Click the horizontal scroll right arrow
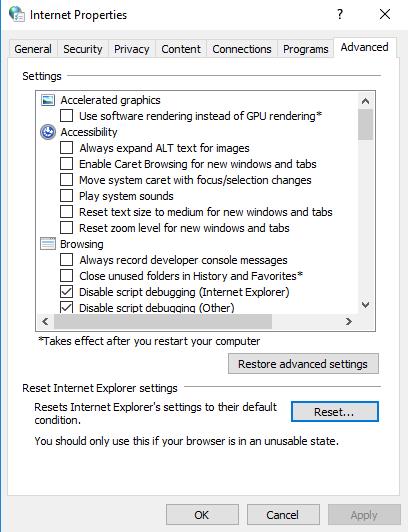 point(348,321)
